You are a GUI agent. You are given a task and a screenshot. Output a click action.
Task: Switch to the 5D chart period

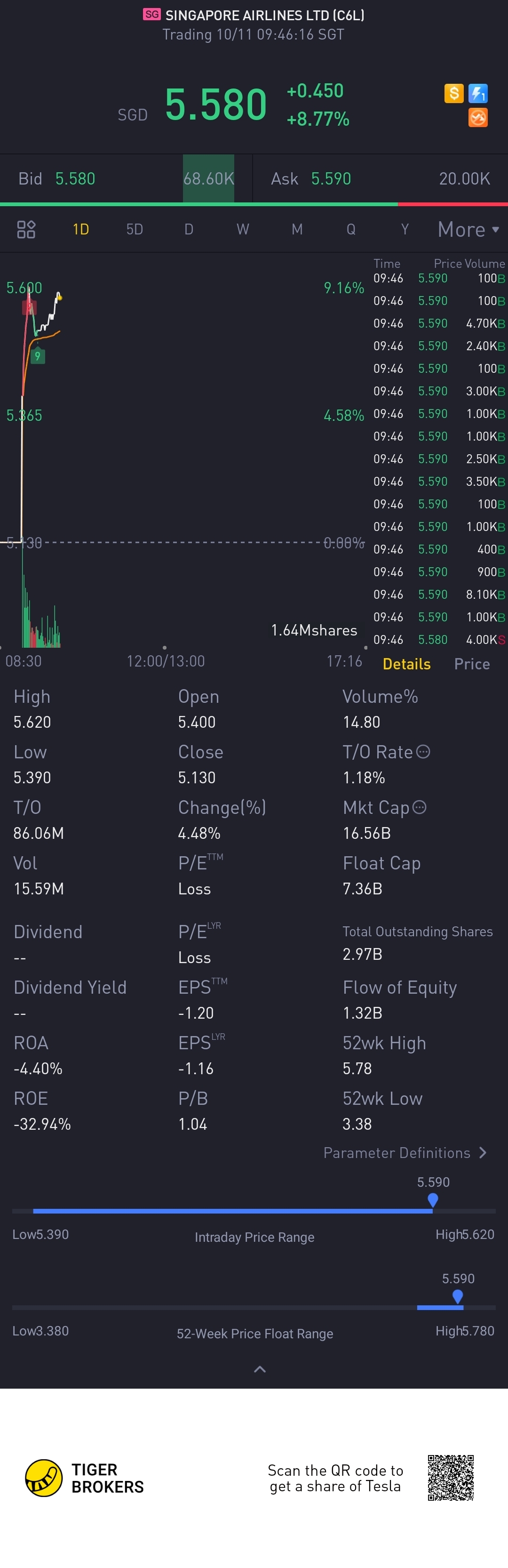(135, 229)
